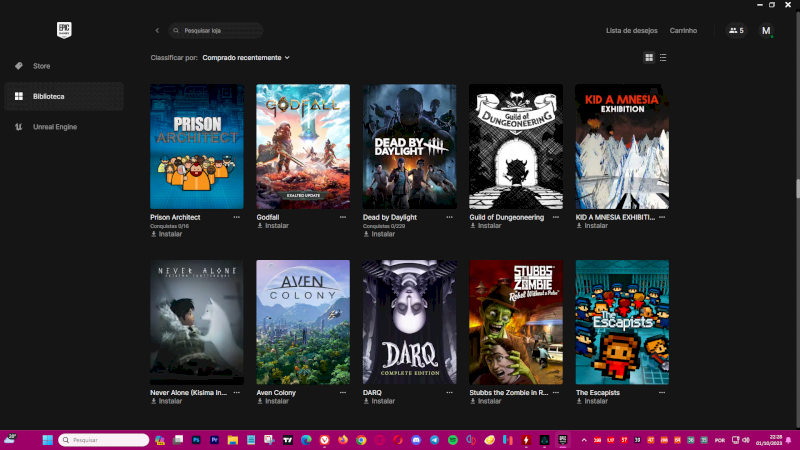800x450 pixels.
Task: Install Dead by Daylight
Action: tap(379, 234)
